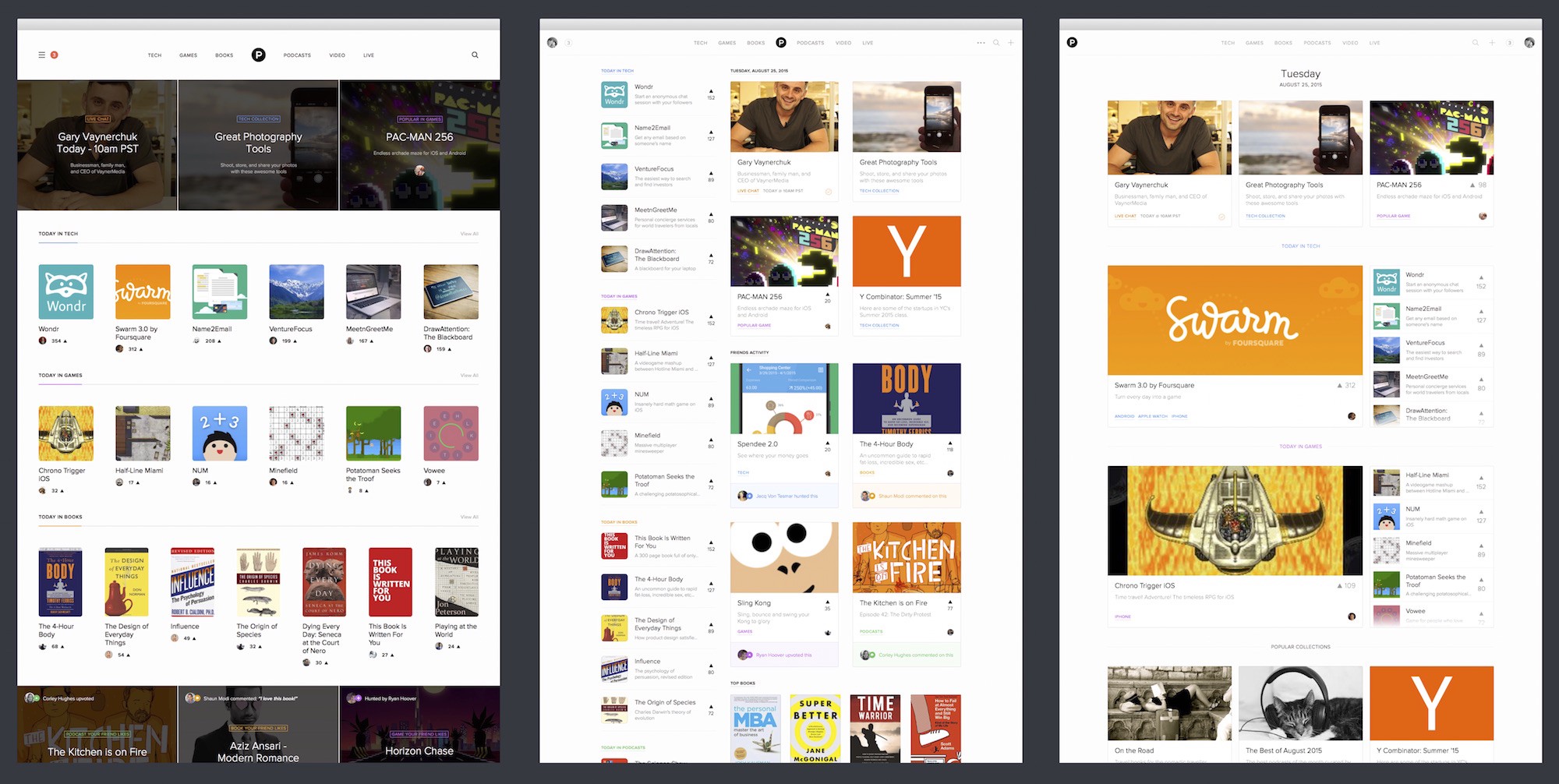Open the Horizon Chase tile hunted by Ryan Hoover
This screenshot has width=1559, height=784.
(419, 725)
